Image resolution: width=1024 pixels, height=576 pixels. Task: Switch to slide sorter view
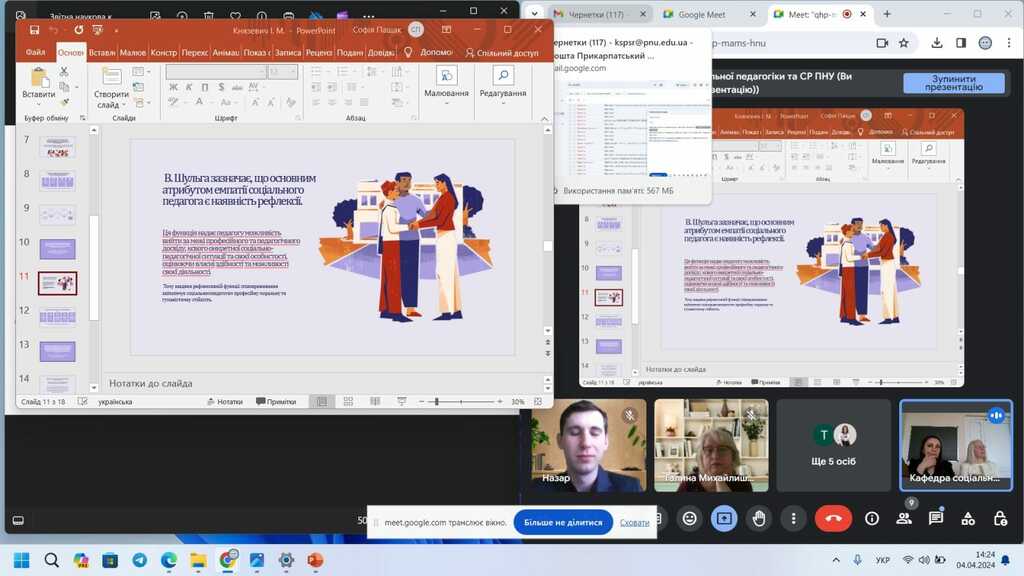tap(345, 401)
